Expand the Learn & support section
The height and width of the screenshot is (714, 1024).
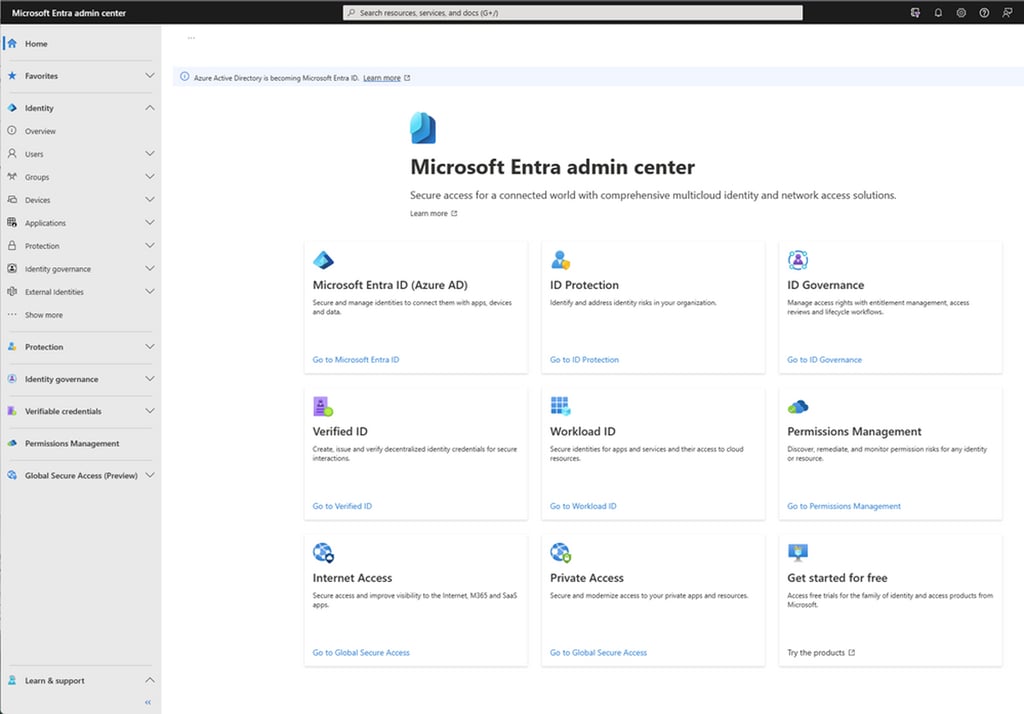point(149,680)
